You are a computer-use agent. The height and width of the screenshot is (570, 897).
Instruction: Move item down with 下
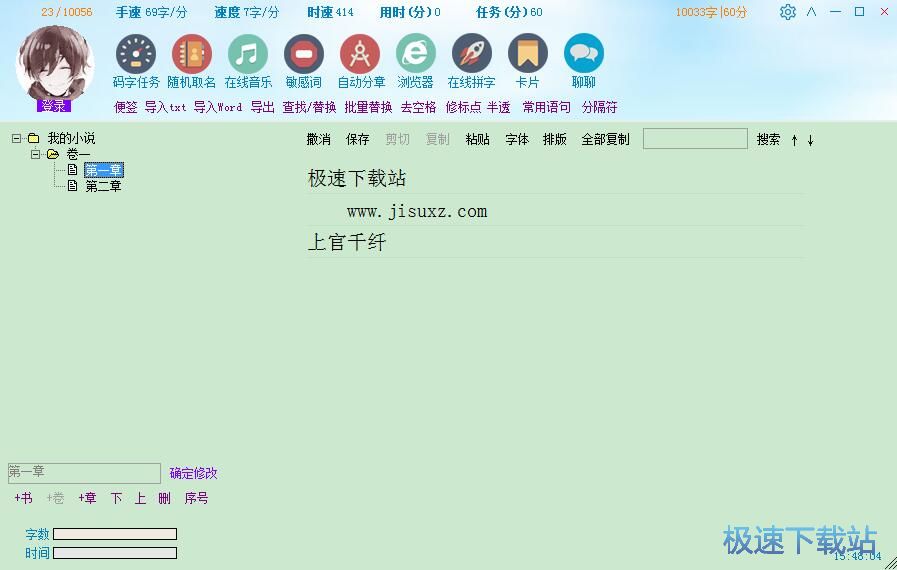(116, 498)
